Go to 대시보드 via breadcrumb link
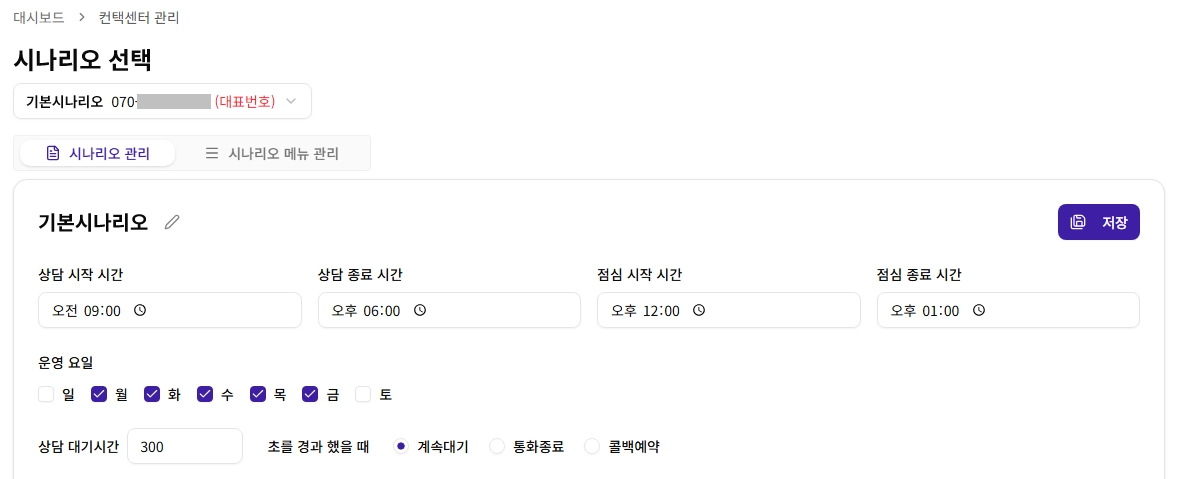 [x=39, y=17]
